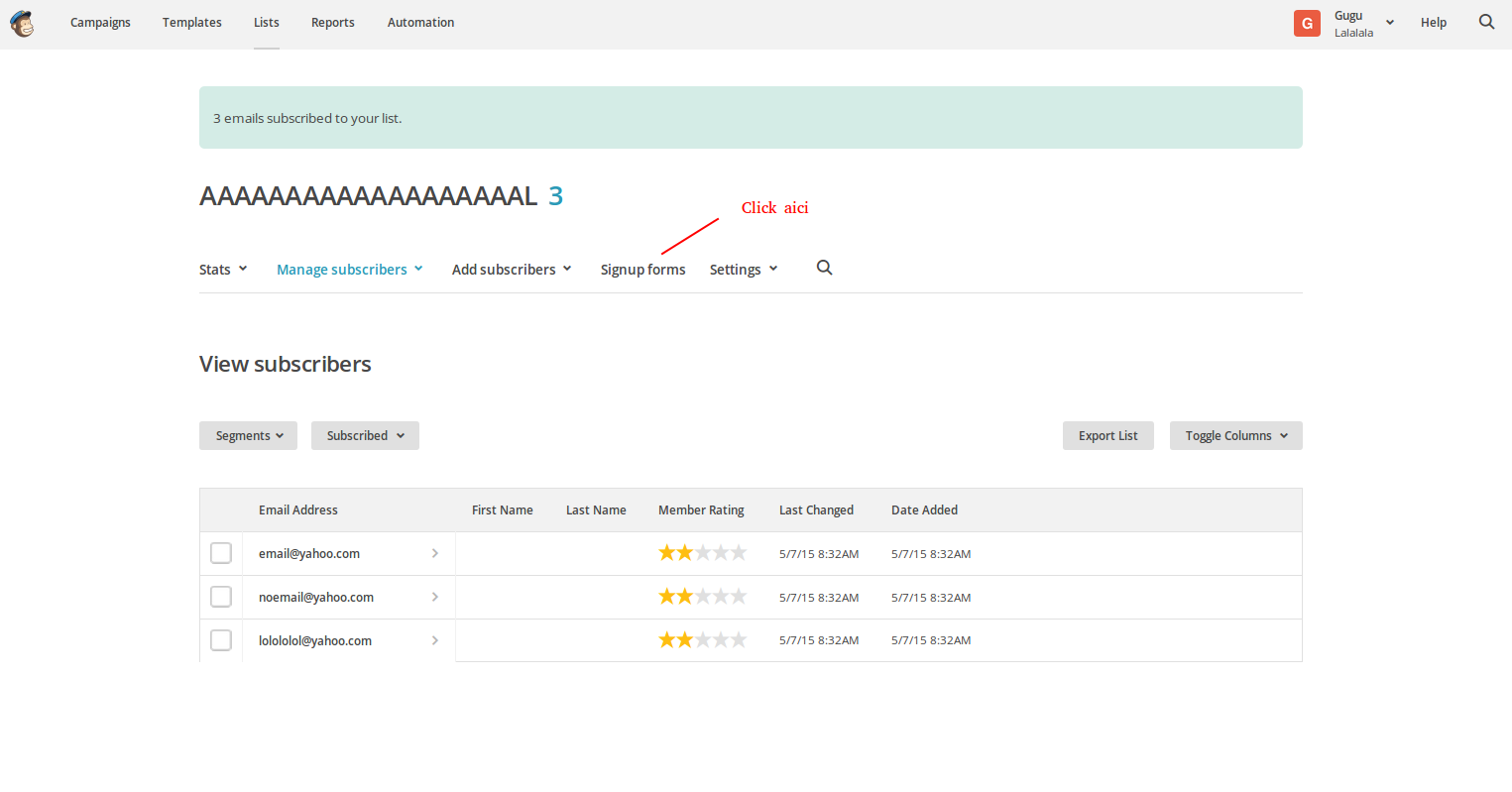The height and width of the screenshot is (792, 1512).
Task: Expand Gugu account menu
Action: click(1364, 23)
